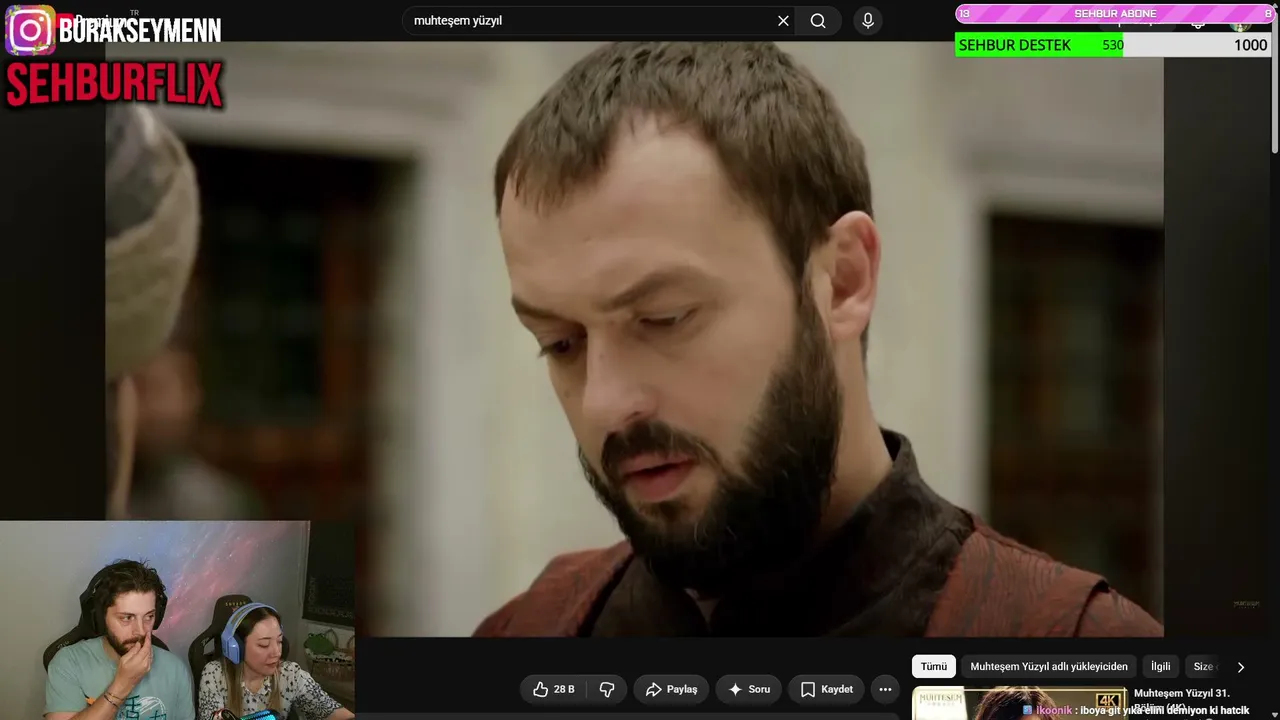
Task: Show more filter chips with right chevron
Action: (1241, 667)
